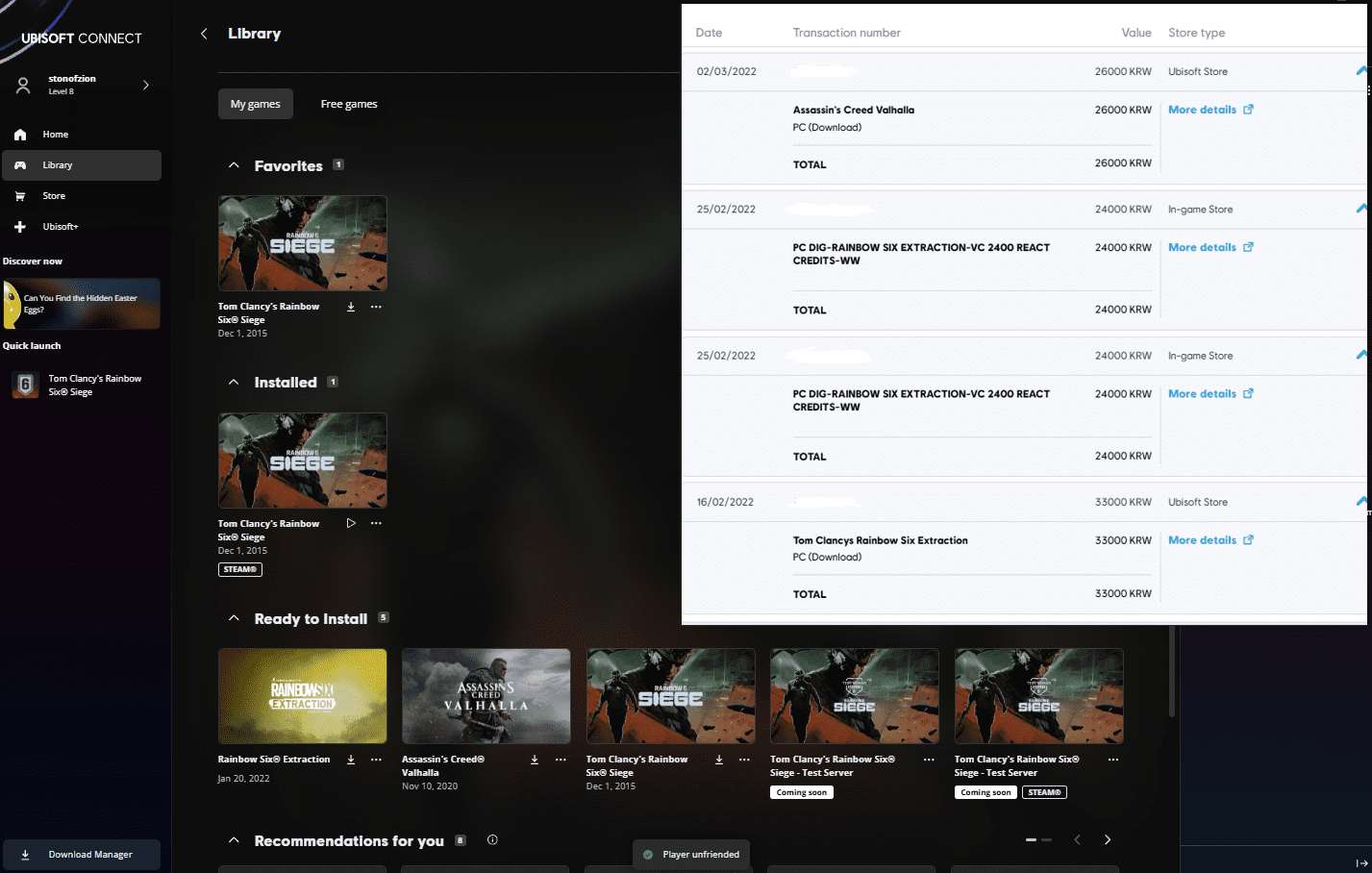Click the info icon beside Recommendations for you
Image resolution: width=1372 pixels, height=873 pixels.
492,839
